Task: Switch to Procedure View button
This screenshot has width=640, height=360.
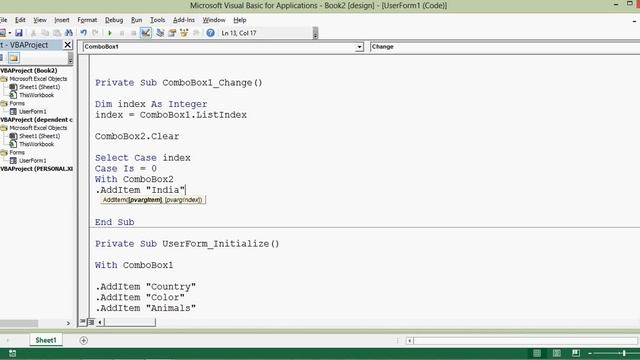Action: pyautogui.click(x=83, y=322)
